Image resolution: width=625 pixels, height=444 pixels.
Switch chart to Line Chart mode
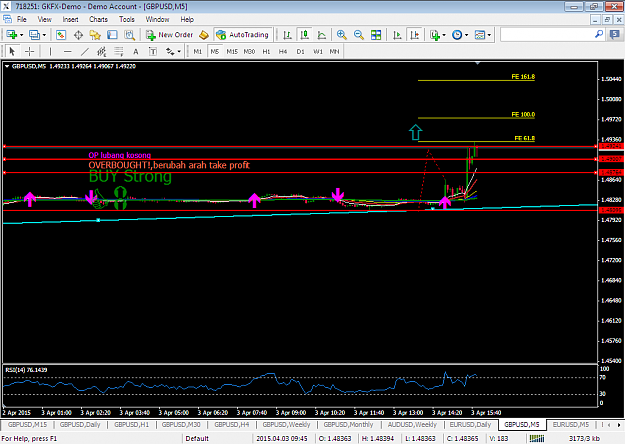click(x=322, y=35)
